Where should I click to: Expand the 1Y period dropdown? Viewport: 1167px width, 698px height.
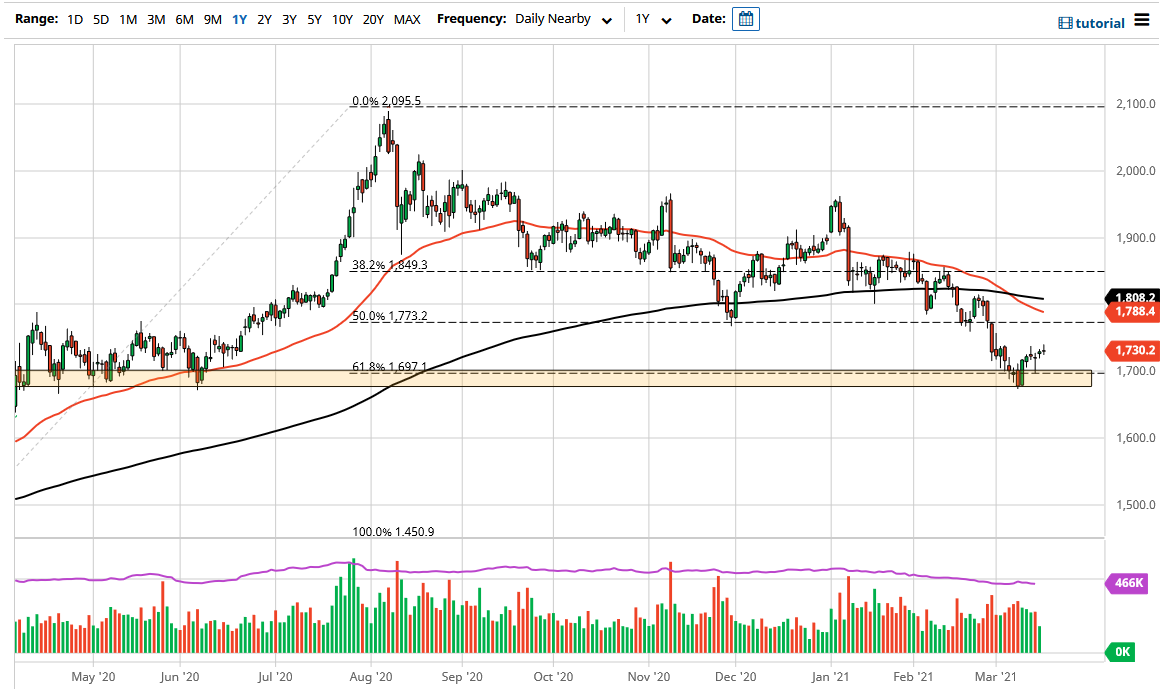pos(653,19)
